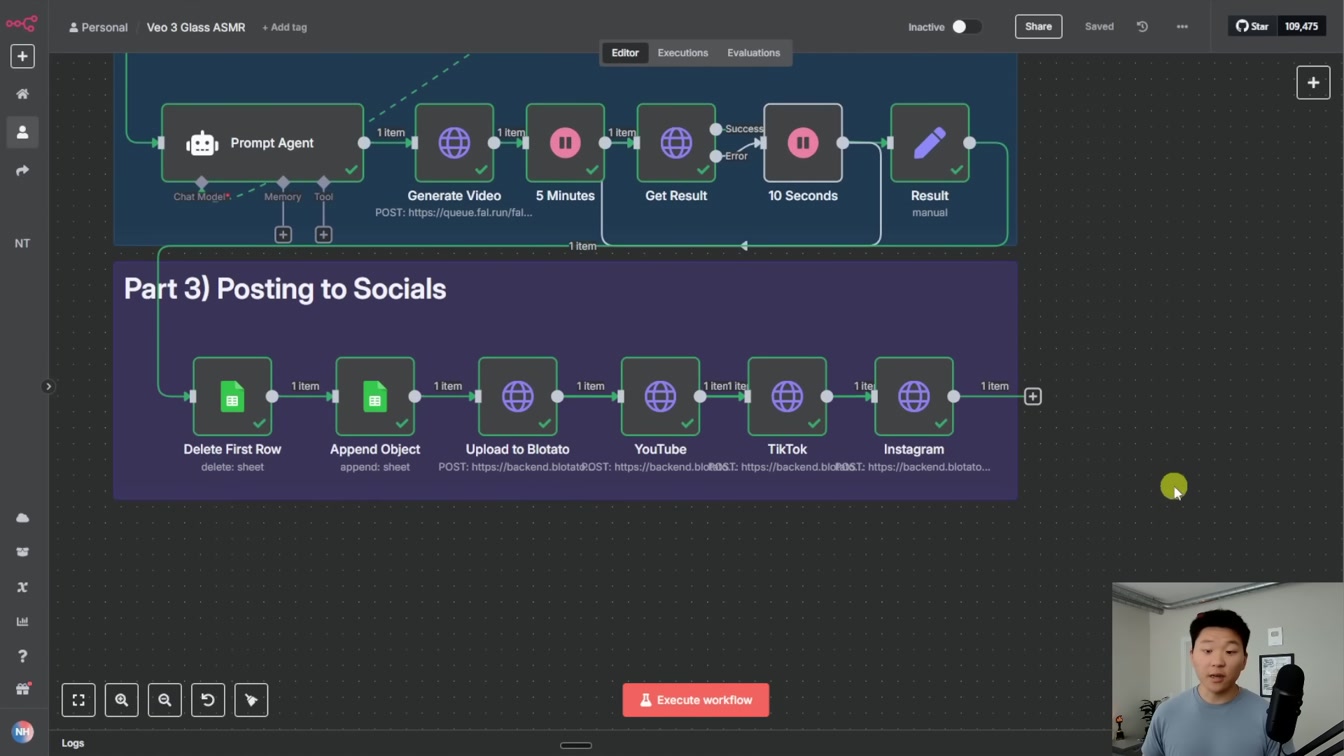Select the TikTok HTTP node

click(x=787, y=396)
